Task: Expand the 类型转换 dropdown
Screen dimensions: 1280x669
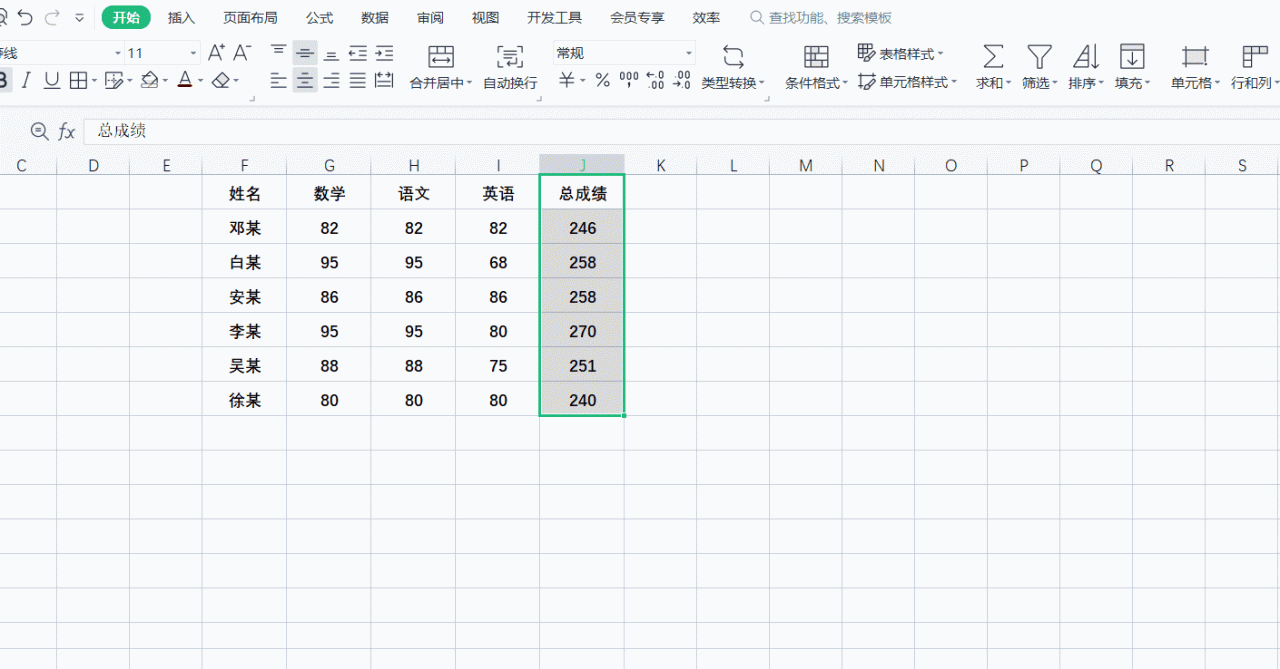Action: click(762, 84)
